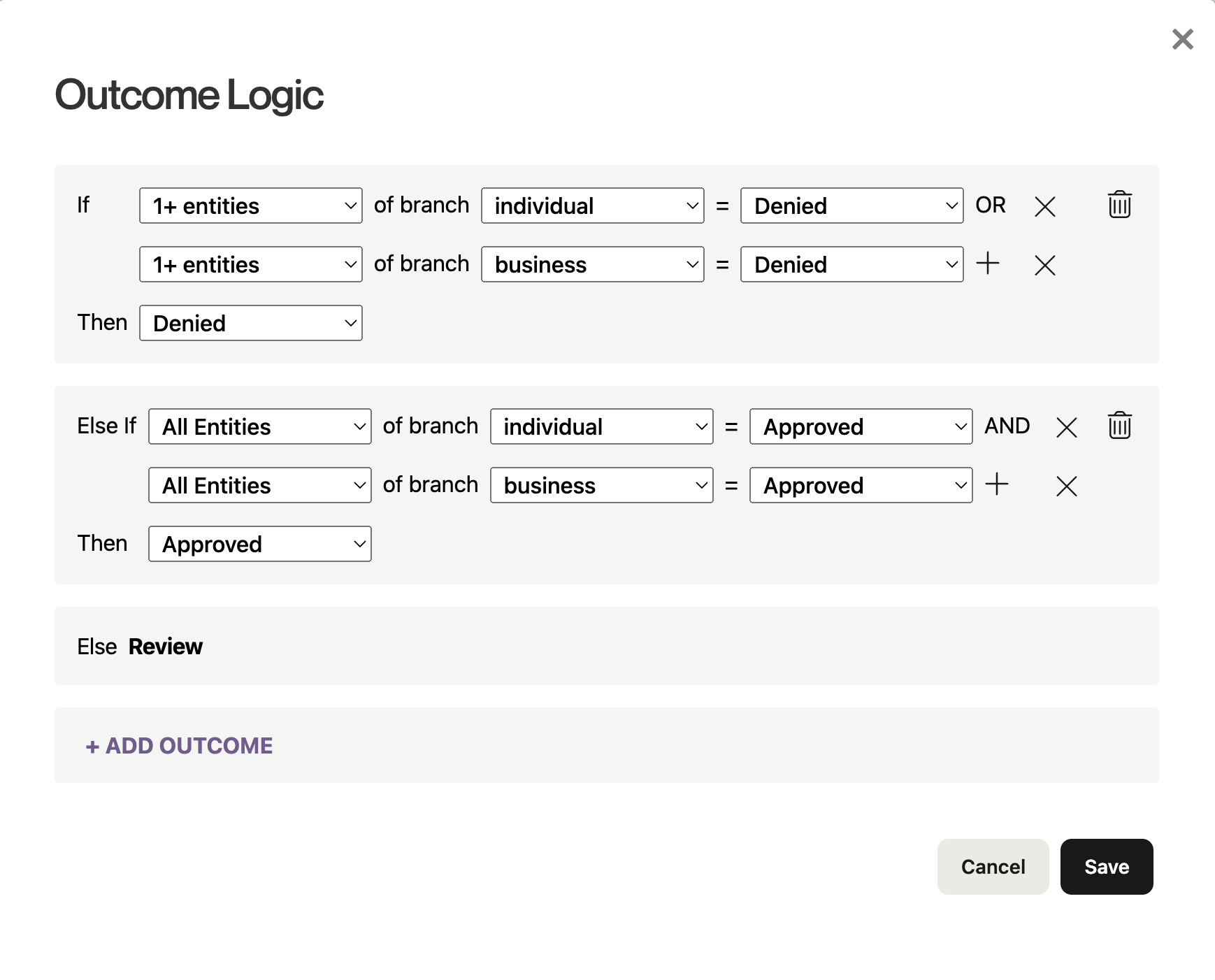Click + ADD OUTCOME link
The width and height of the screenshot is (1215, 980).
coord(179,746)
